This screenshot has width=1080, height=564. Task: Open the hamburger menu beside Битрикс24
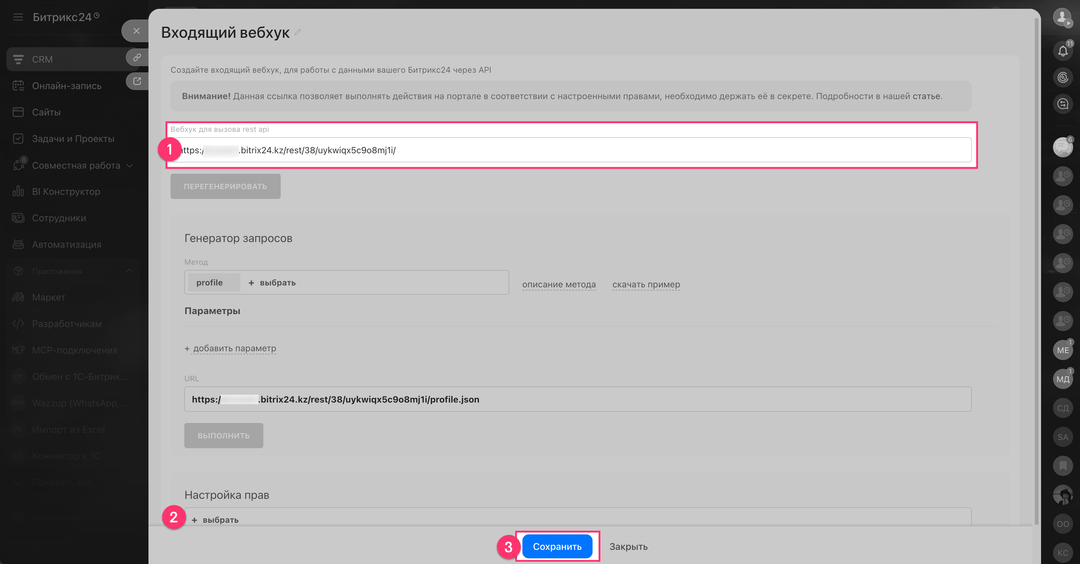pyautogui.click(x=18, y=17)
